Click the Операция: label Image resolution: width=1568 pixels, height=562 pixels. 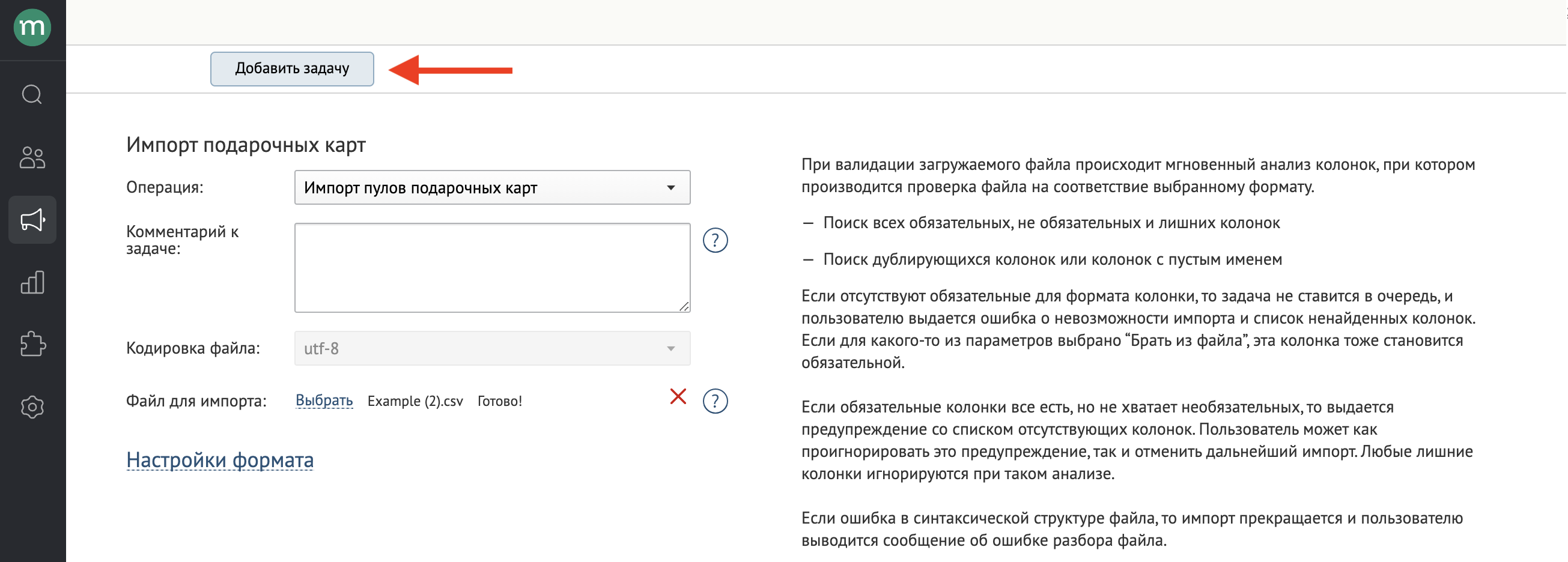tap(165, 187)
